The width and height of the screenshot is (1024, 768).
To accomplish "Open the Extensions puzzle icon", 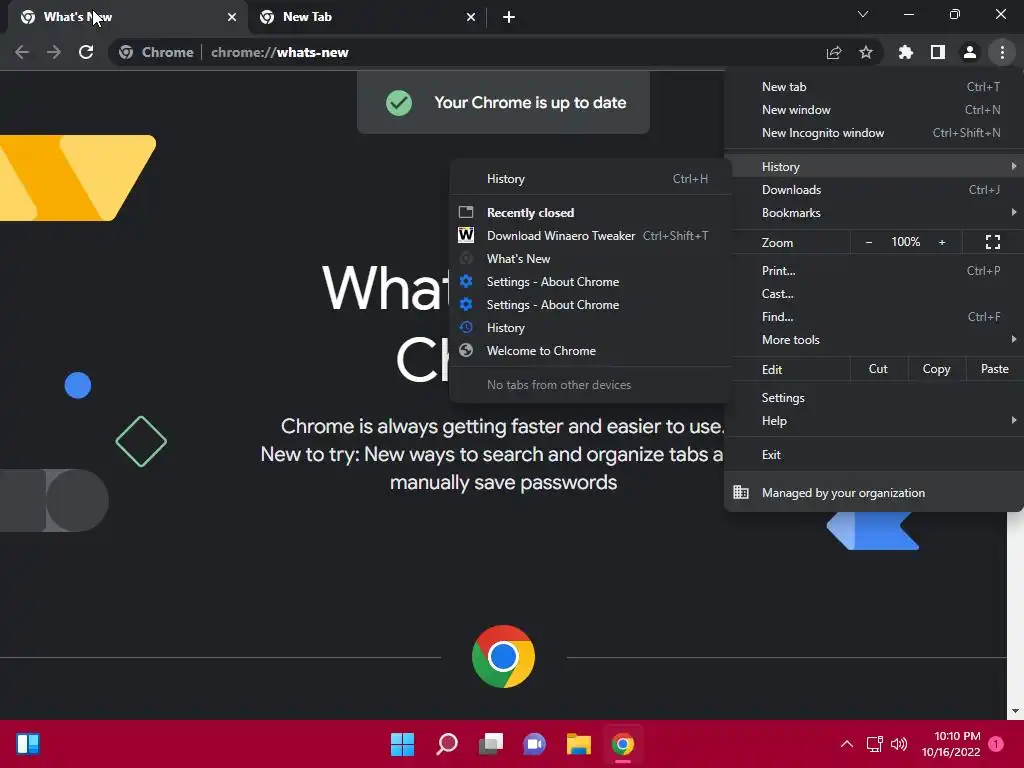I will tap(906, 52).
